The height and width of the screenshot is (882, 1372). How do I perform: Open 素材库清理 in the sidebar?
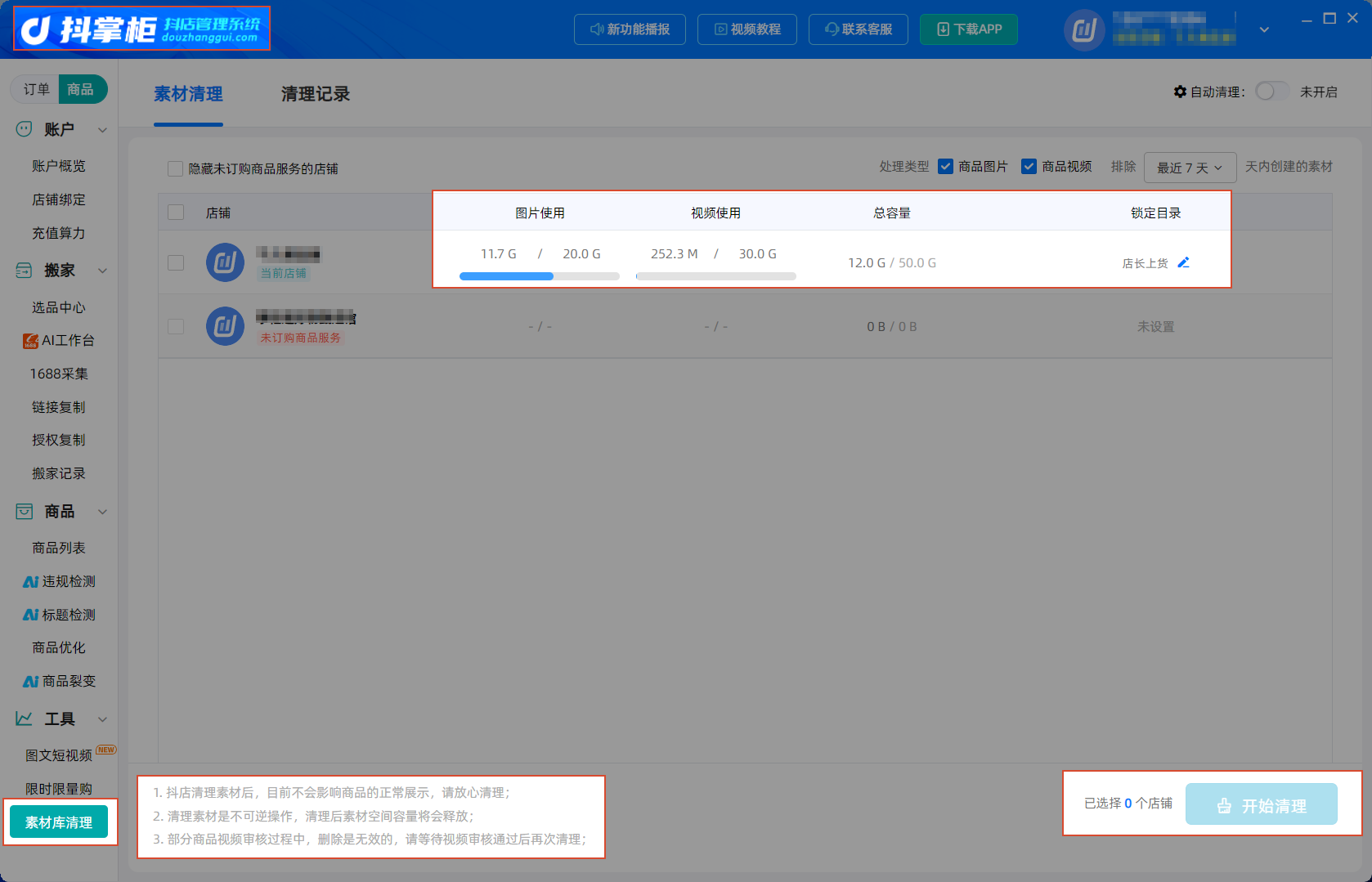[x=59, y=822]
